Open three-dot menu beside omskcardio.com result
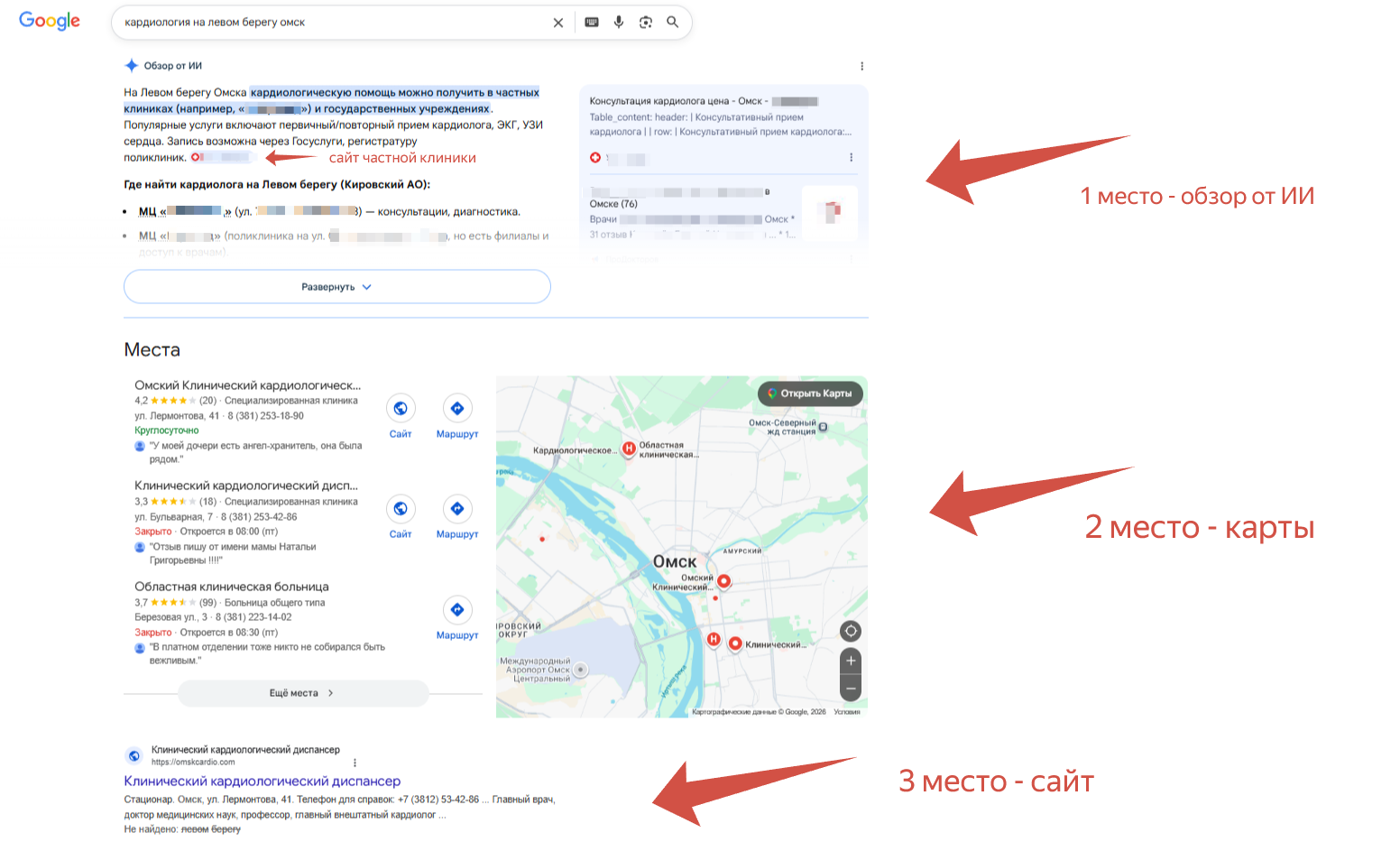Viewport: 1400px width, 851px height. (x=355, y=763)
